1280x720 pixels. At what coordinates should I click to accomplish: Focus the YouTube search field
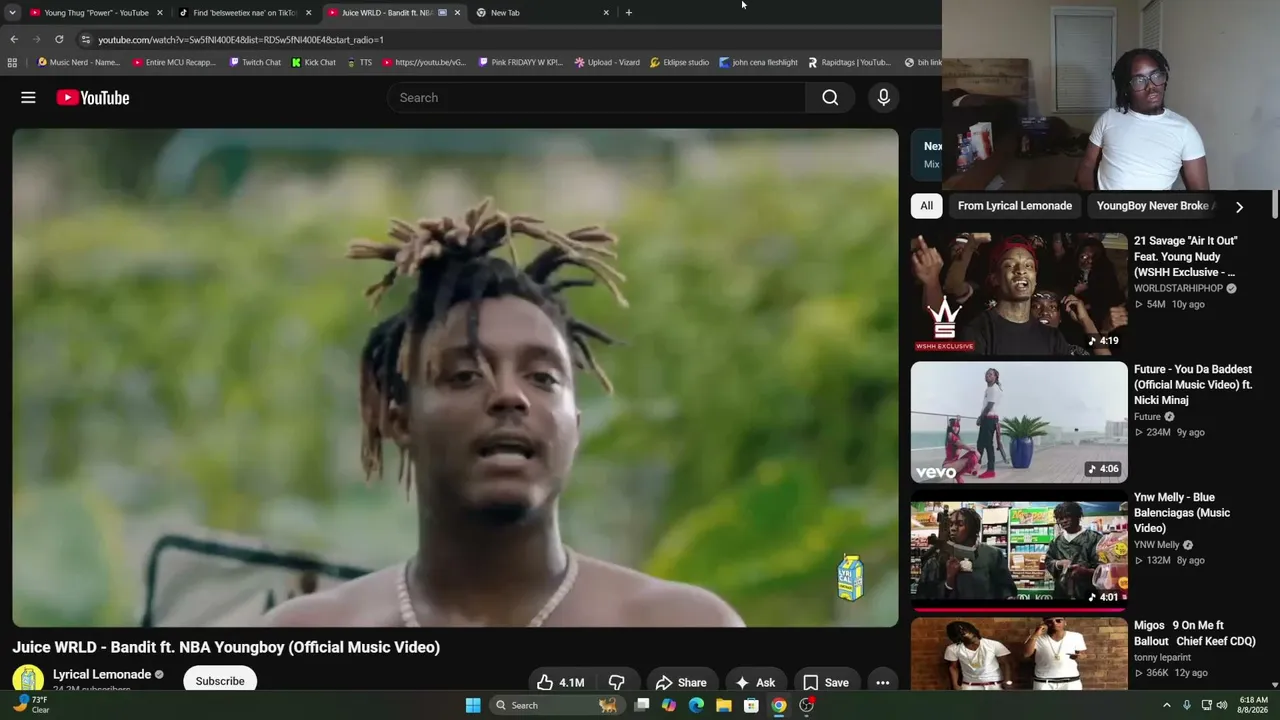[x=596, y=97]
